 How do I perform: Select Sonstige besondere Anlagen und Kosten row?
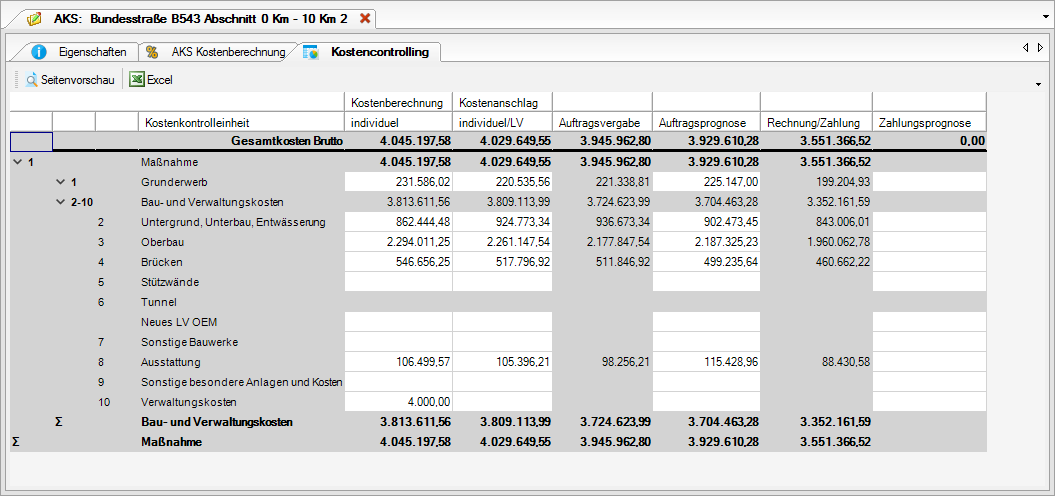[242, 382]
